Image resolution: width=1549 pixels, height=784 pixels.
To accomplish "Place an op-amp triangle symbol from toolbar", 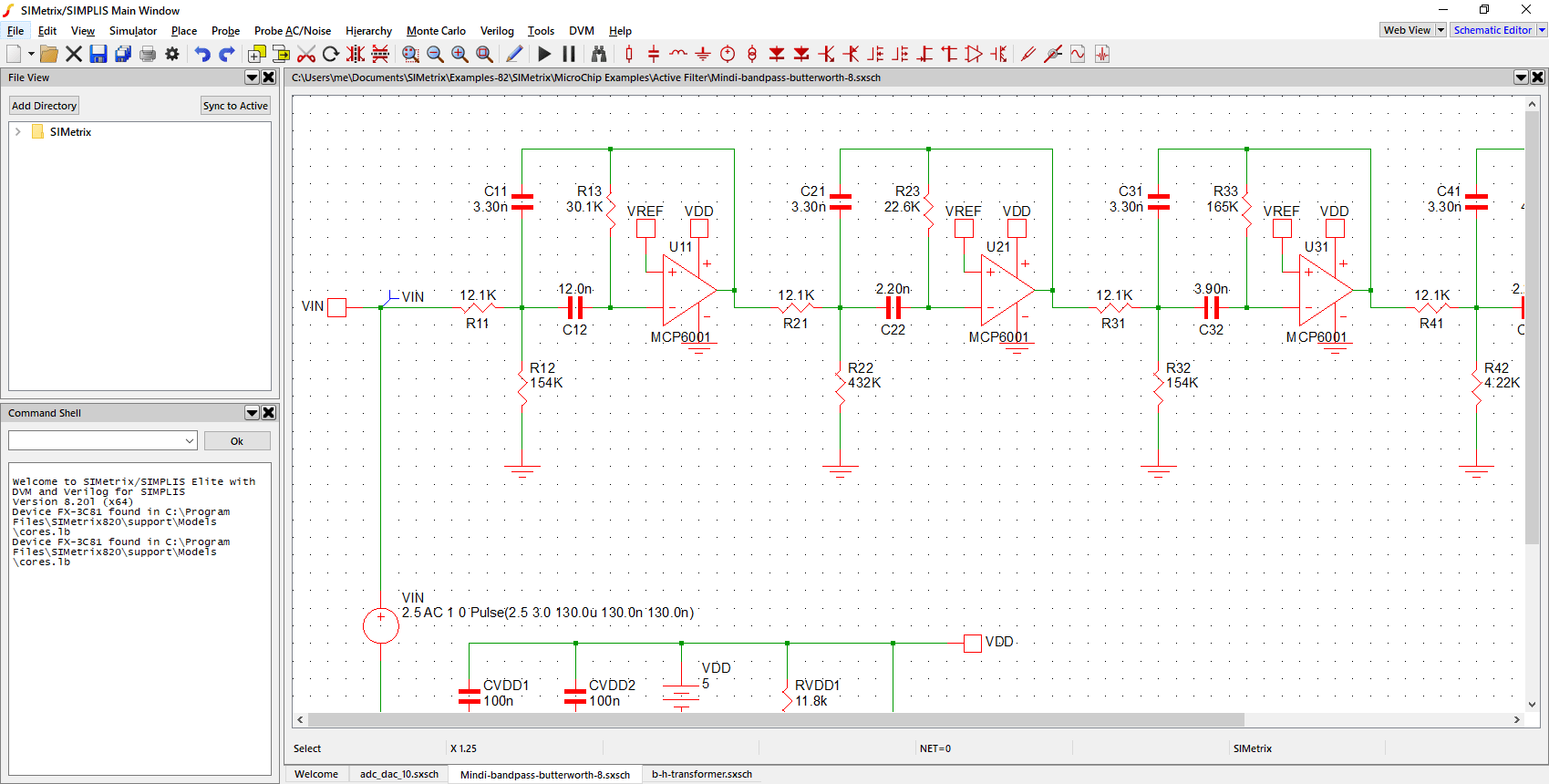I will [x=974, y=54].
